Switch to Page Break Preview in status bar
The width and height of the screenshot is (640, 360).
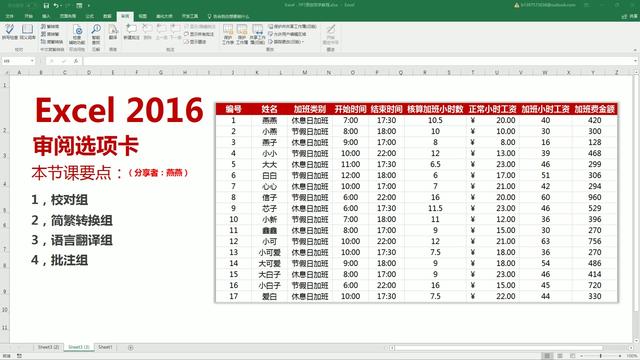[572, 356]
